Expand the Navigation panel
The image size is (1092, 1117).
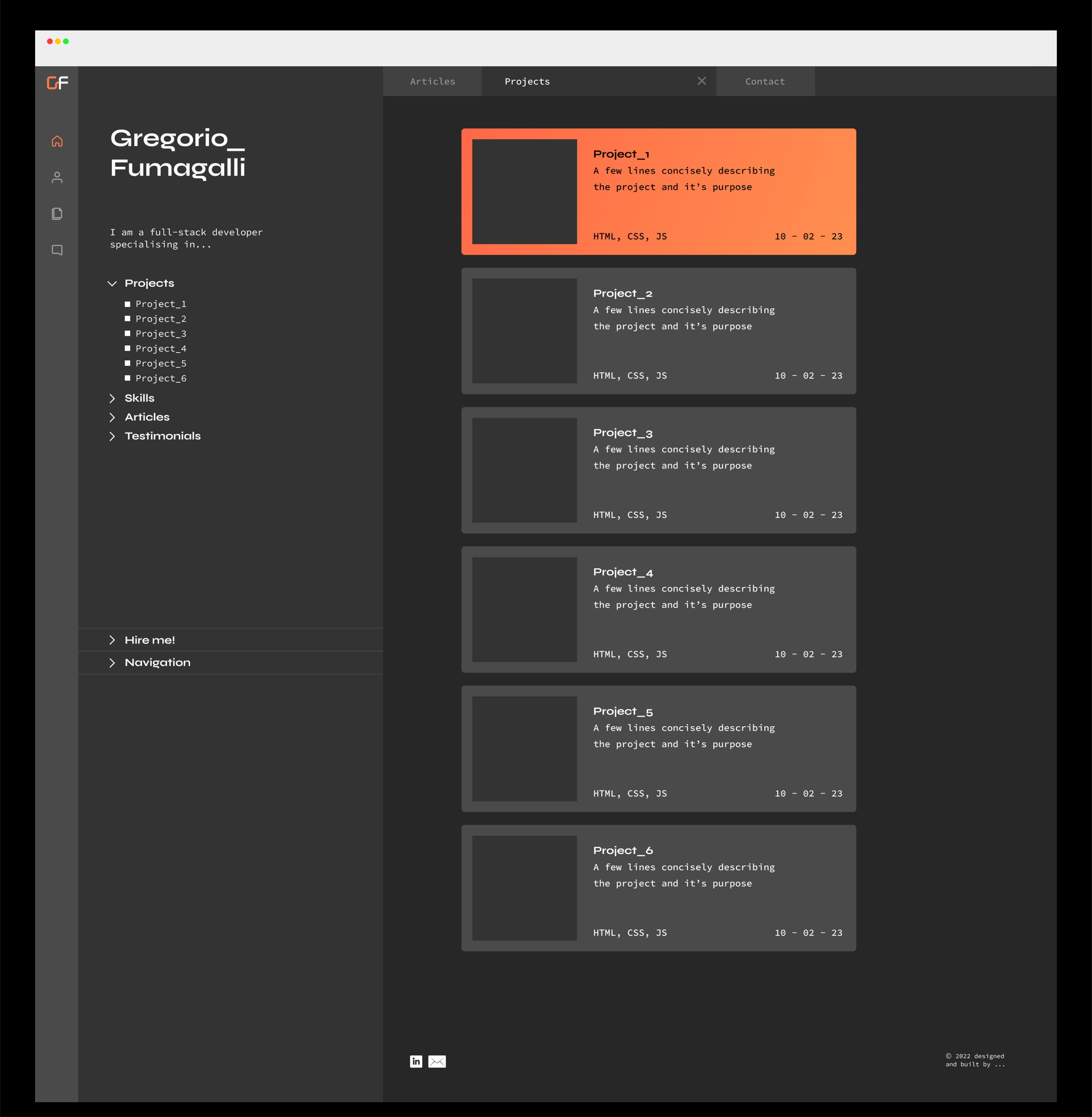pos(112,662)
